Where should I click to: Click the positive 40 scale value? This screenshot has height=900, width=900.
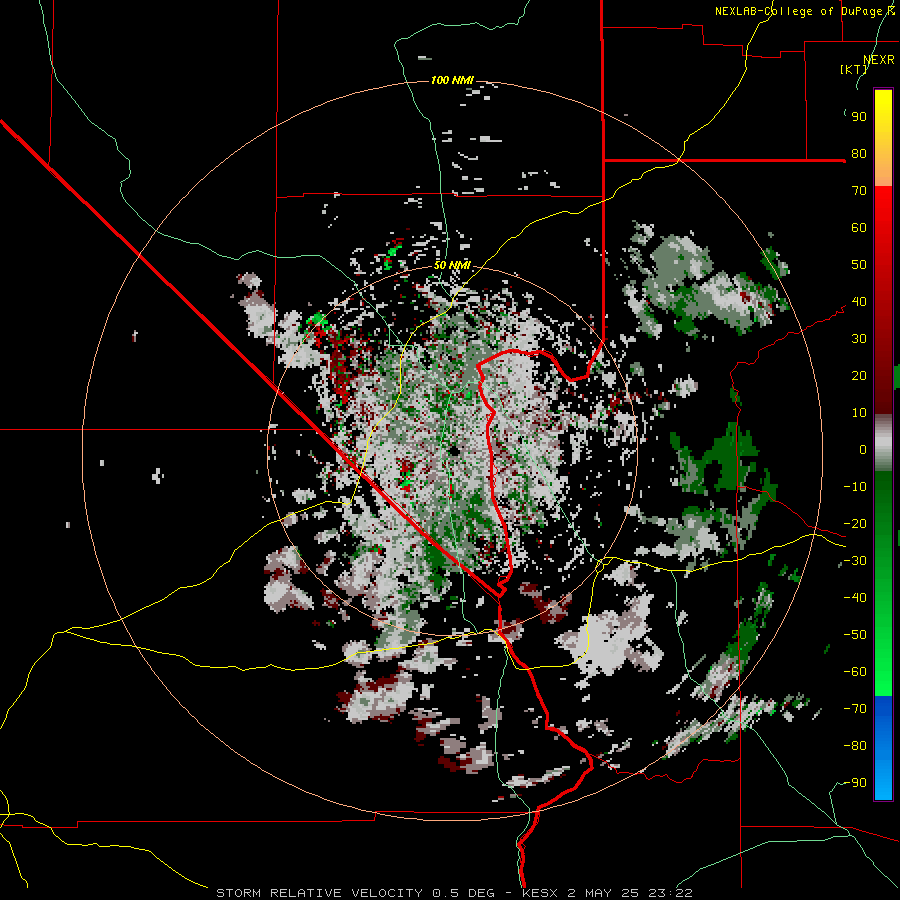[859, 302]
